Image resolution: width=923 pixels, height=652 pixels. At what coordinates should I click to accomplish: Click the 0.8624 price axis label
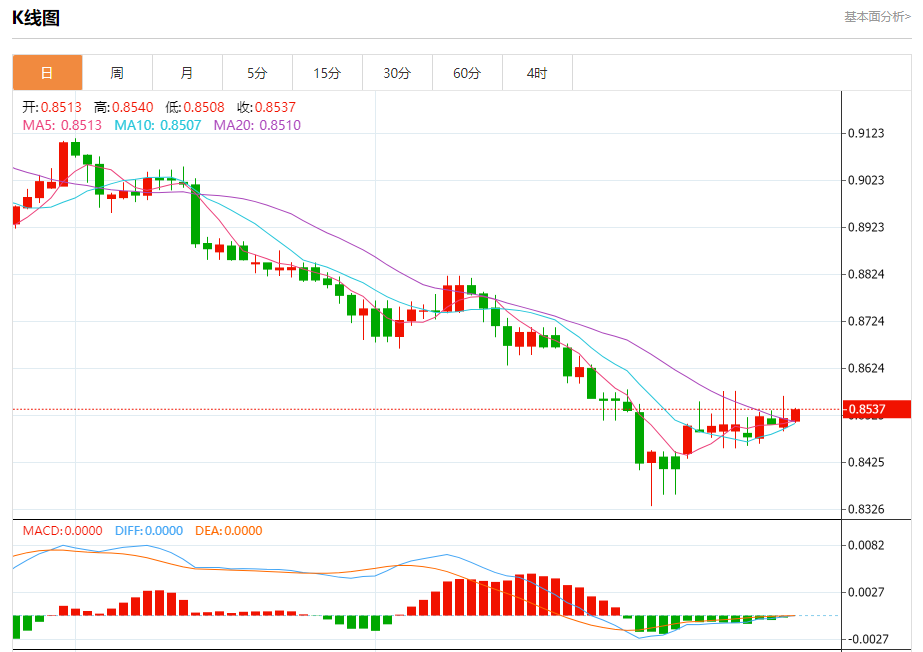[866, 368]
